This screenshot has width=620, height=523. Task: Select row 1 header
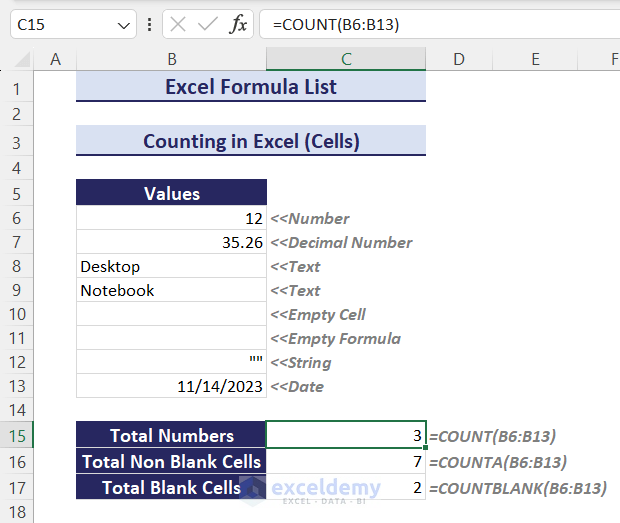coord(17,87)
